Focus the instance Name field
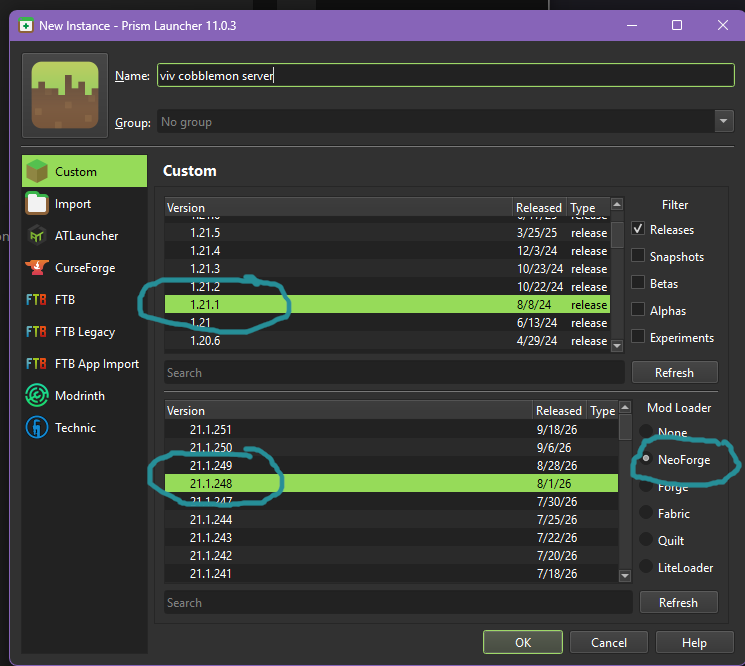 [446, 75]
